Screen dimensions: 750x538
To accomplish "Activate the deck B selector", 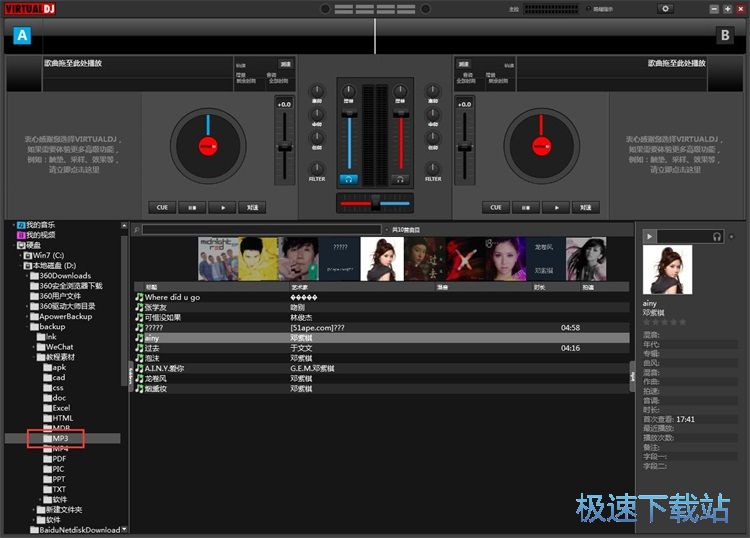I will 725,35.
